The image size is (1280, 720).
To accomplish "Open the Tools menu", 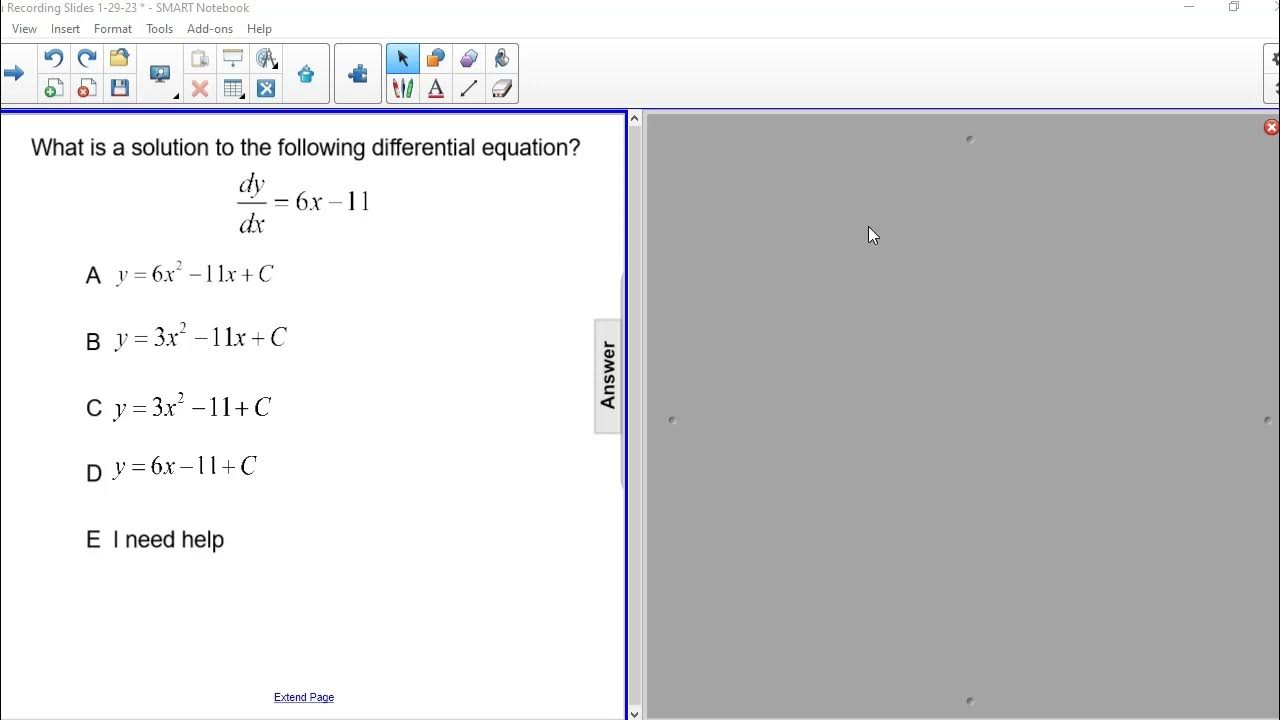I will pos(160,29).
